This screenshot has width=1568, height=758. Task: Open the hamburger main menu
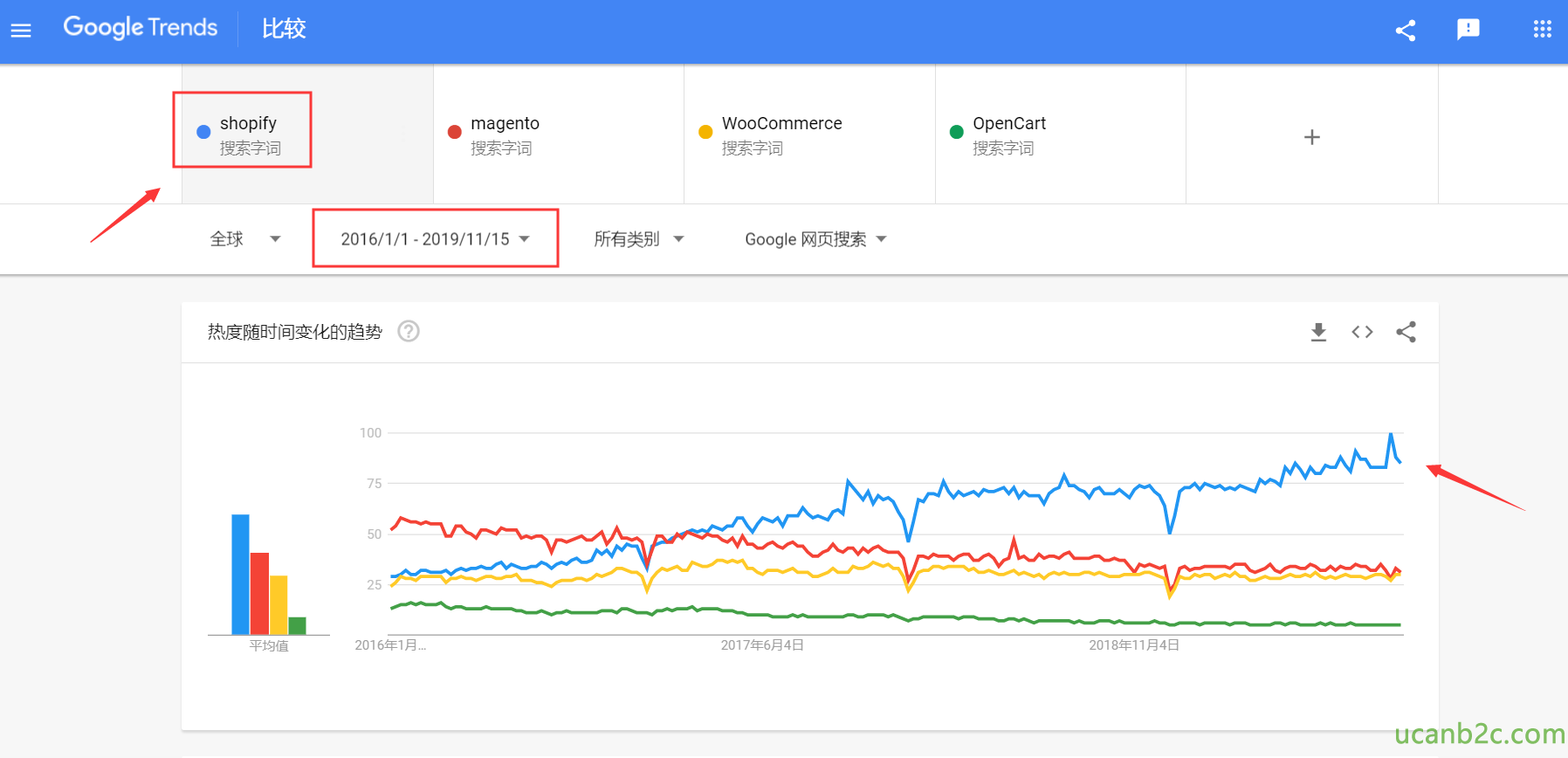coord(21,31)
